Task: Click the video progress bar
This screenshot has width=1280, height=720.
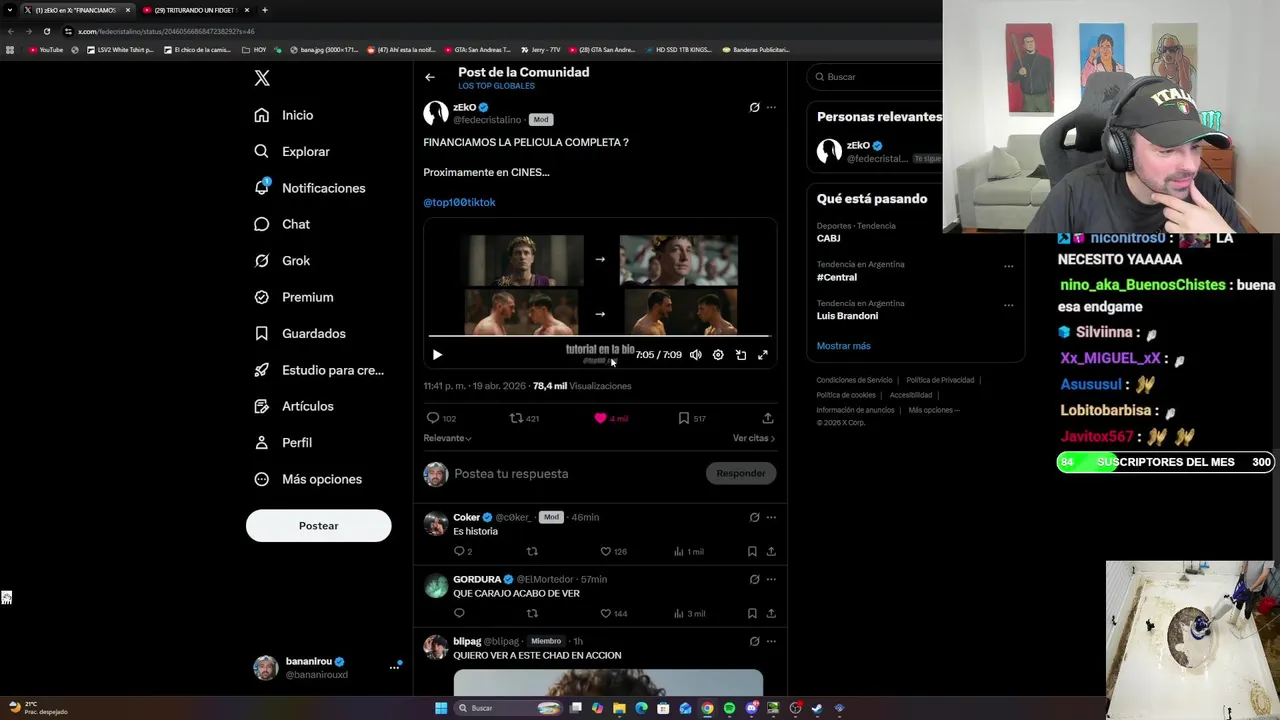Action: pyautogui.click(x=599, y=337)
